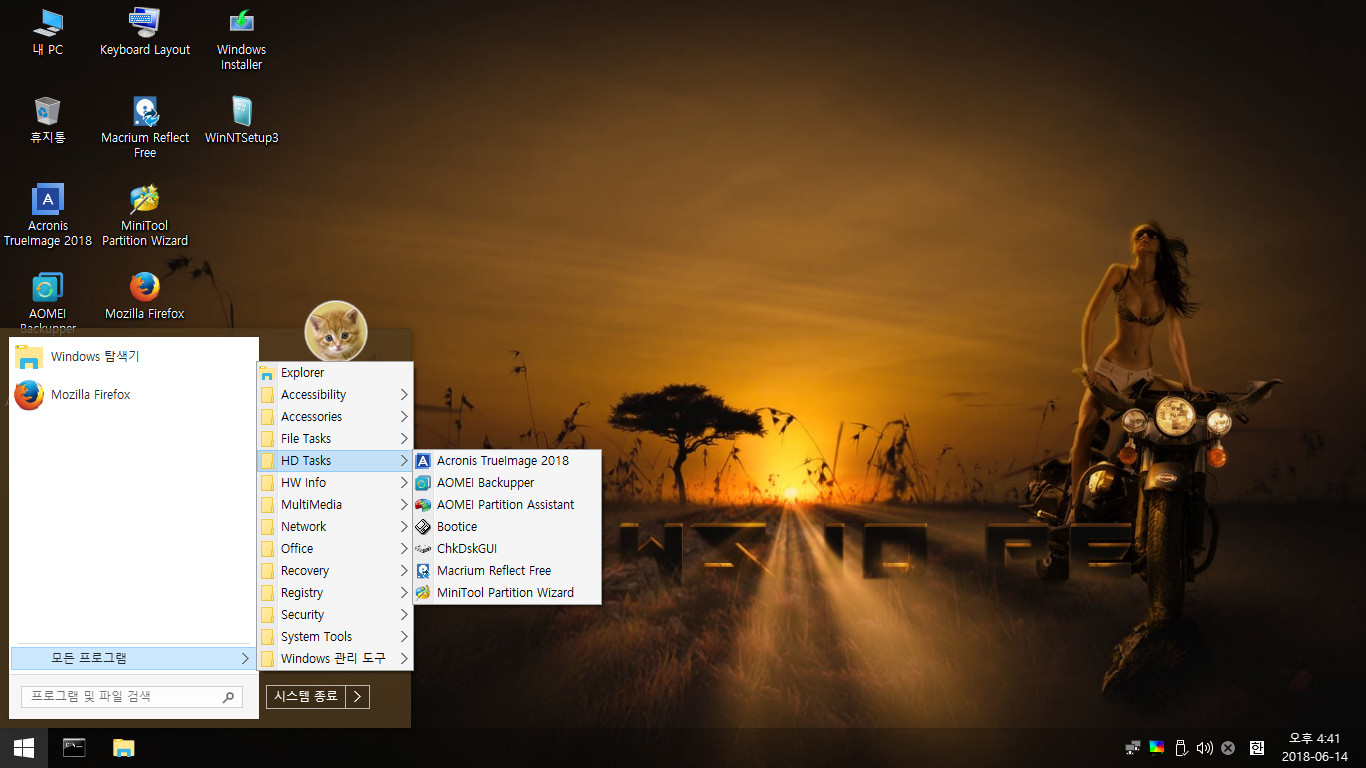Click the Windows Start button

click(24, 748)
